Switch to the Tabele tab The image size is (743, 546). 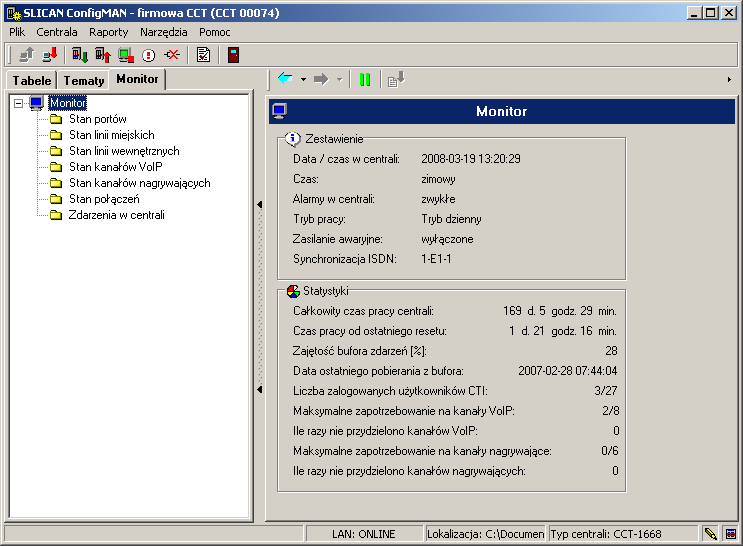(32, 81)
